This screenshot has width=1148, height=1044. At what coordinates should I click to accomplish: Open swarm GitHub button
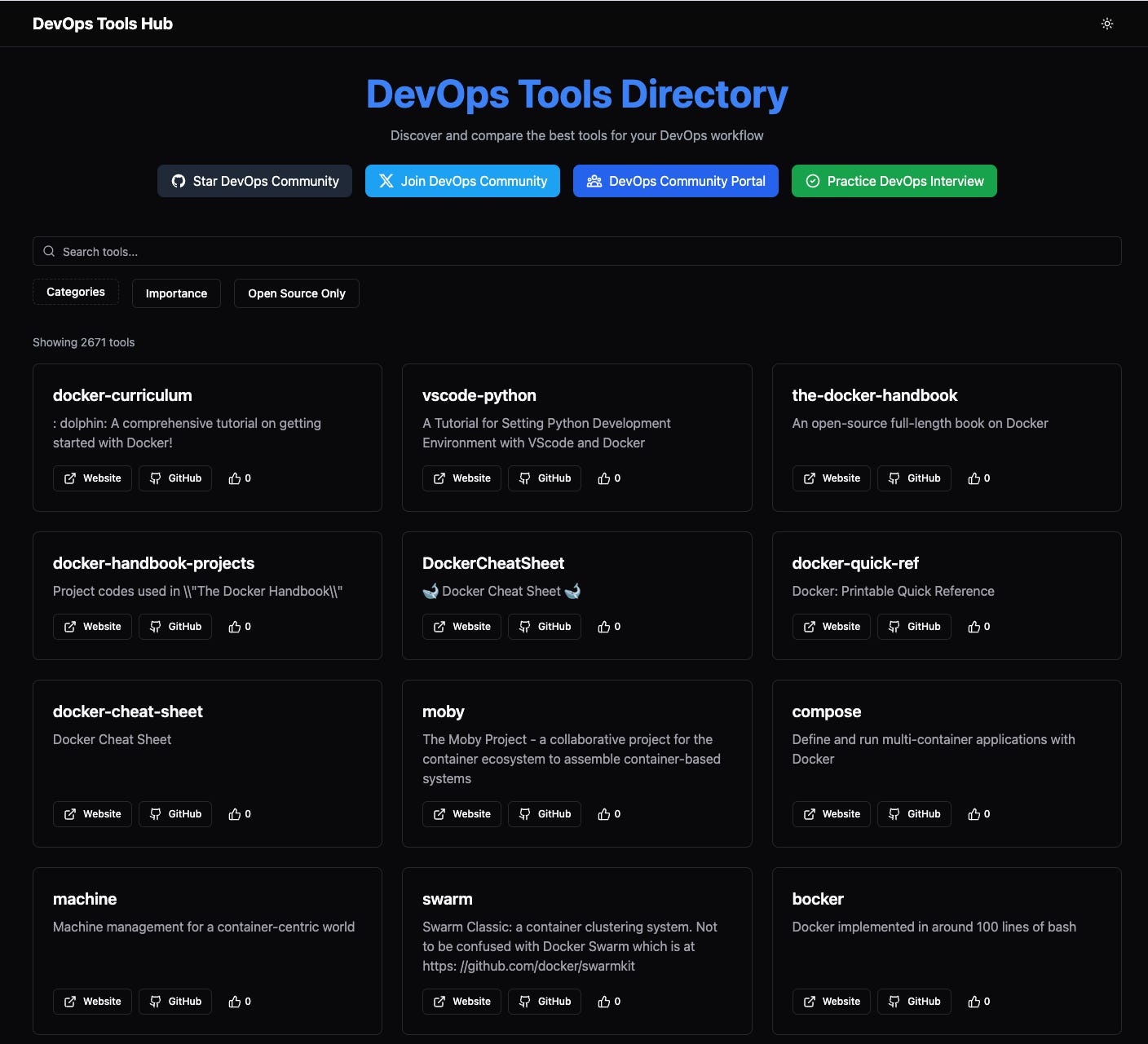coord(545,1002)
